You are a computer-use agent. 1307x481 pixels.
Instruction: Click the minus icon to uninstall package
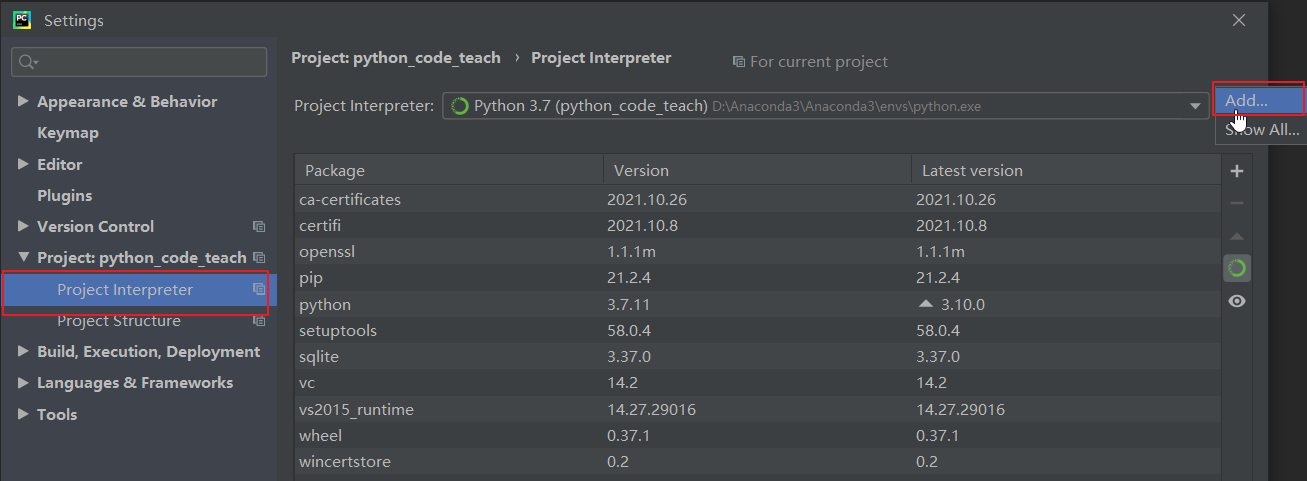pyautogui.click(x=1237, y=203)
